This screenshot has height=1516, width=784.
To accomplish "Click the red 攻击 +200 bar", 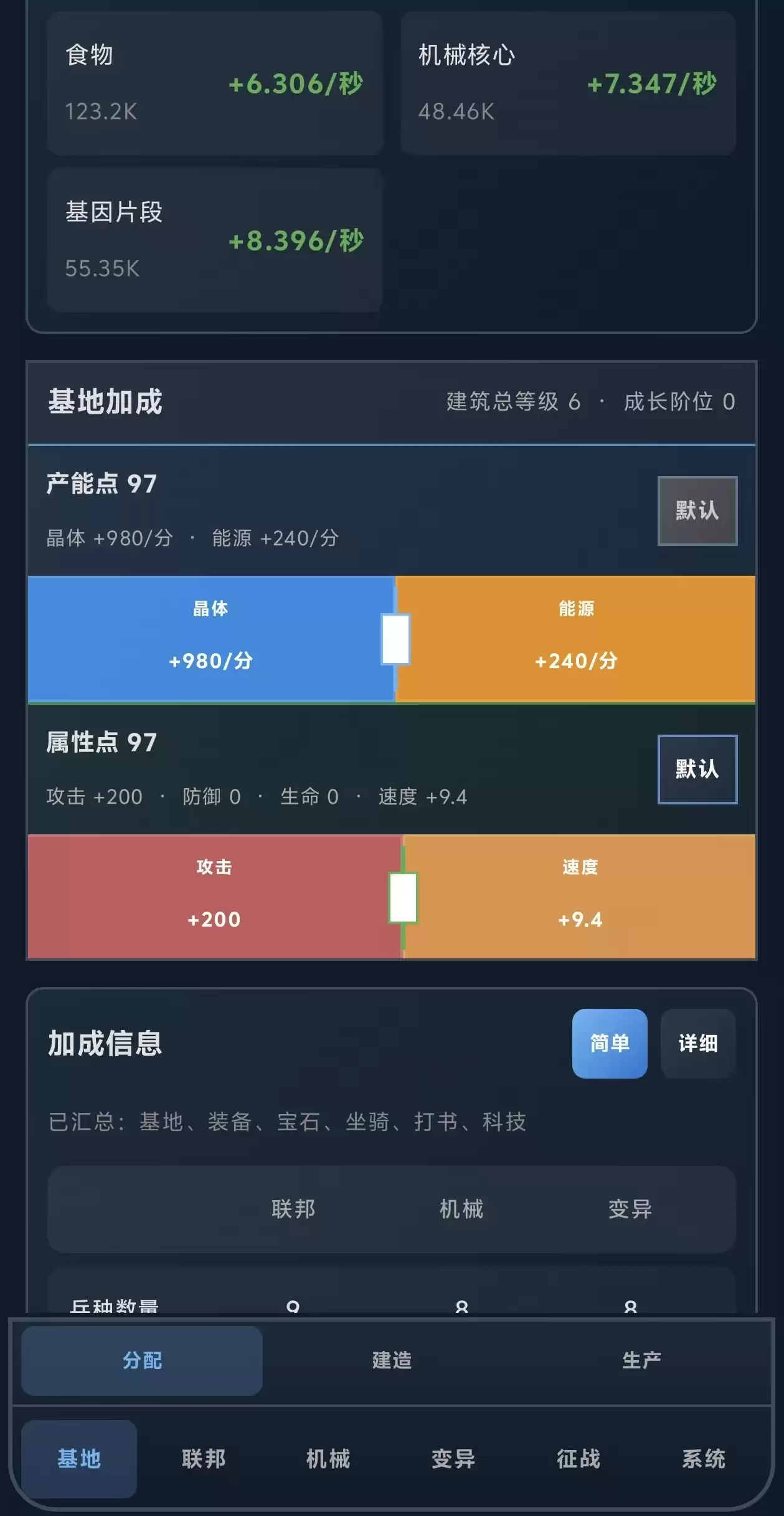I will 214,897.
